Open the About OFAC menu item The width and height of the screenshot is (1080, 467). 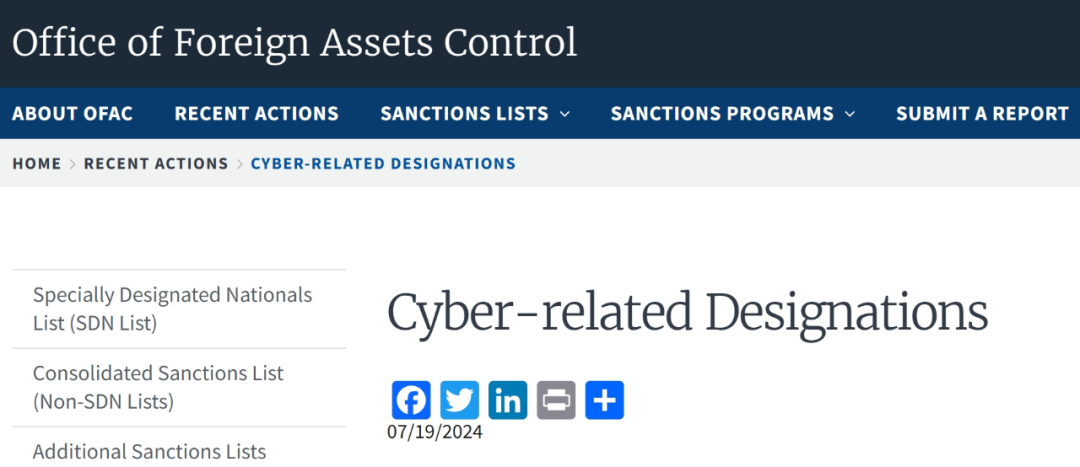[x=72, y=114]
